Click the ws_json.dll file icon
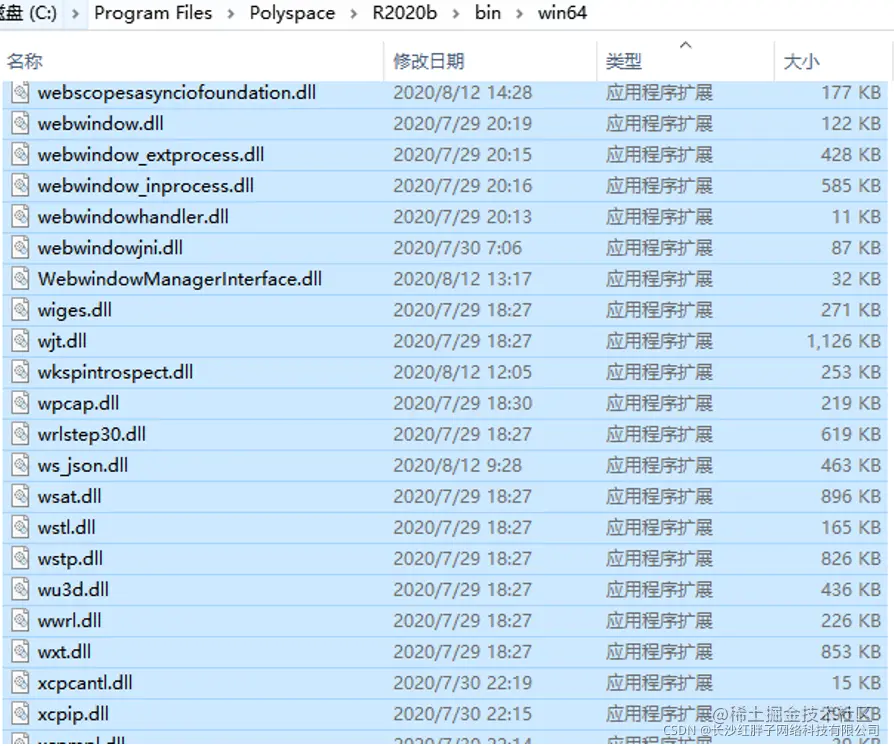This screenshot has width=894, height=746. [21, 465]
